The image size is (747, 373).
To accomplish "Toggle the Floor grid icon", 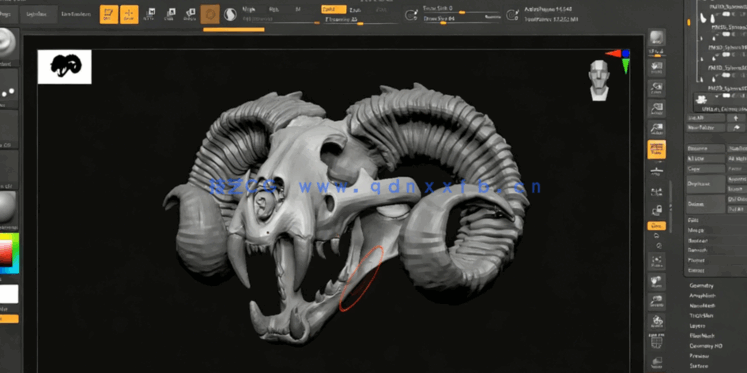I will click(x=657, y=171).
